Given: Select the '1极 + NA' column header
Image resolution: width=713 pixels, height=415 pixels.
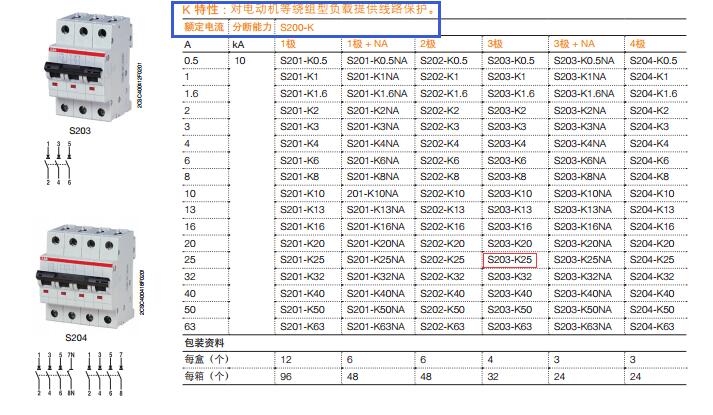Looking at the screenshot, I should [367, 44].
